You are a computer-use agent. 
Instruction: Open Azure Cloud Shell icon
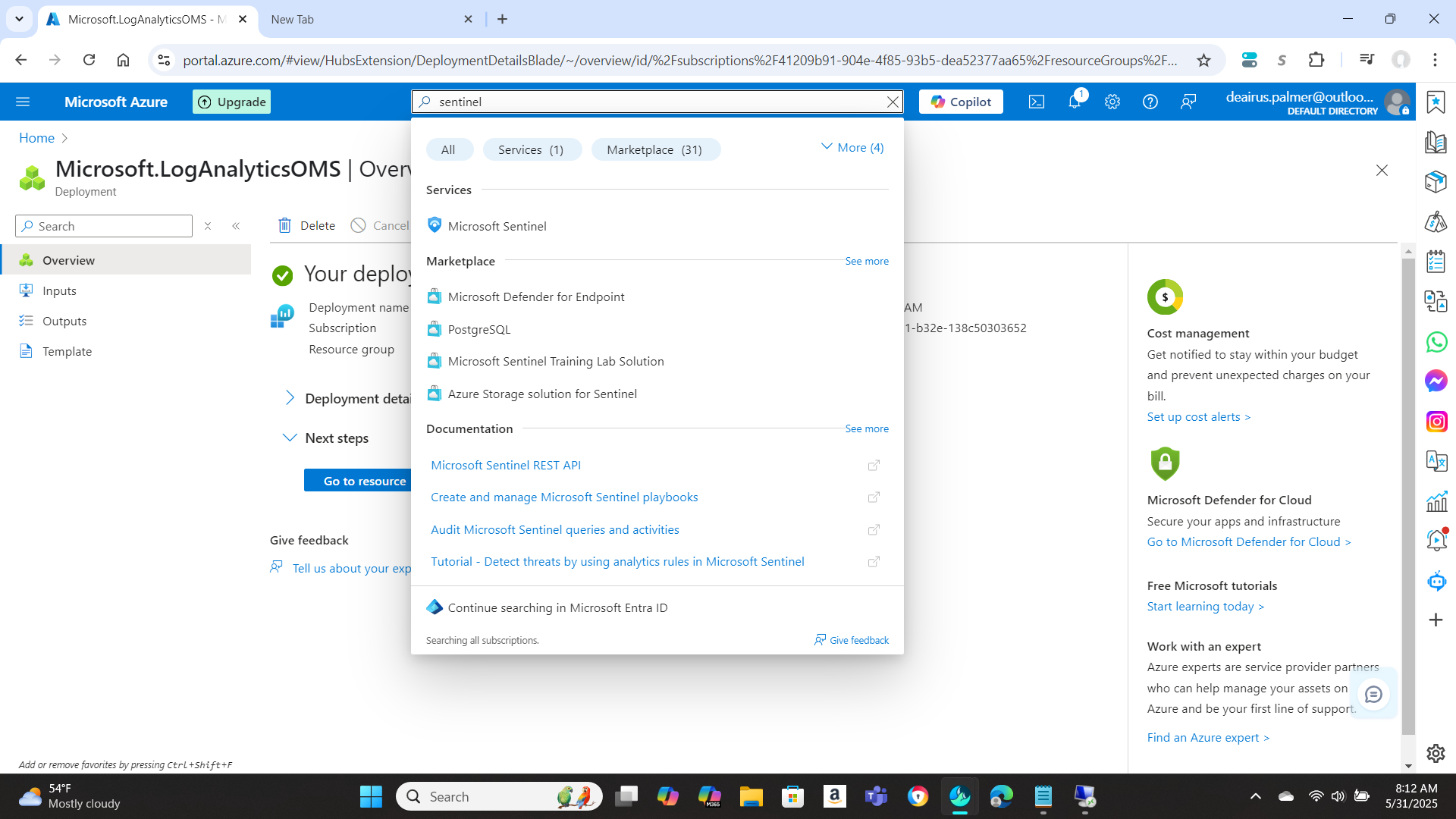pyautogui.click(x=1036, y=102)
